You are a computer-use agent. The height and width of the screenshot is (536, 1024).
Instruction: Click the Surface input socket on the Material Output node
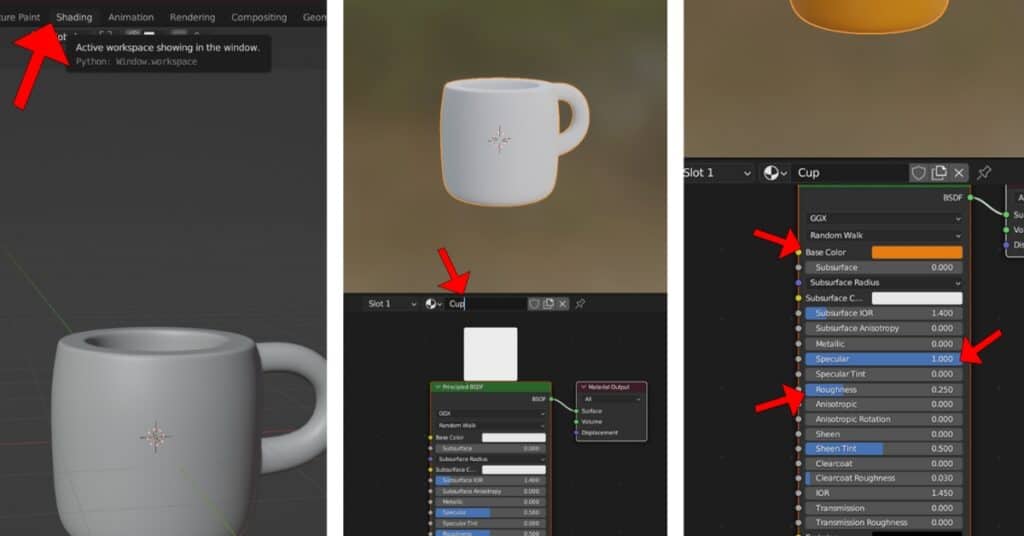[x=577, y=410]
